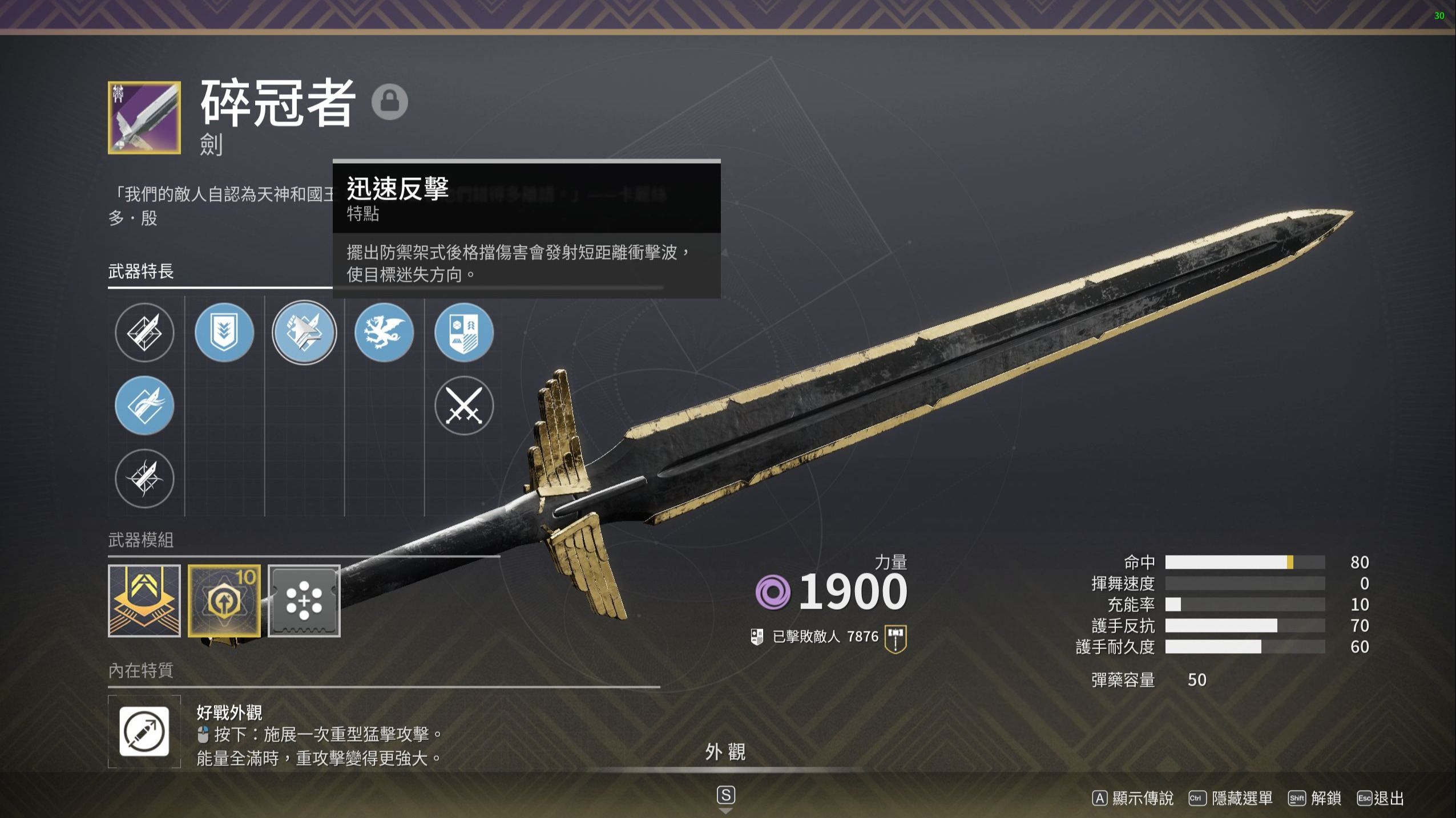Click the S key down-arrow indicator

(x=726, y=800)
